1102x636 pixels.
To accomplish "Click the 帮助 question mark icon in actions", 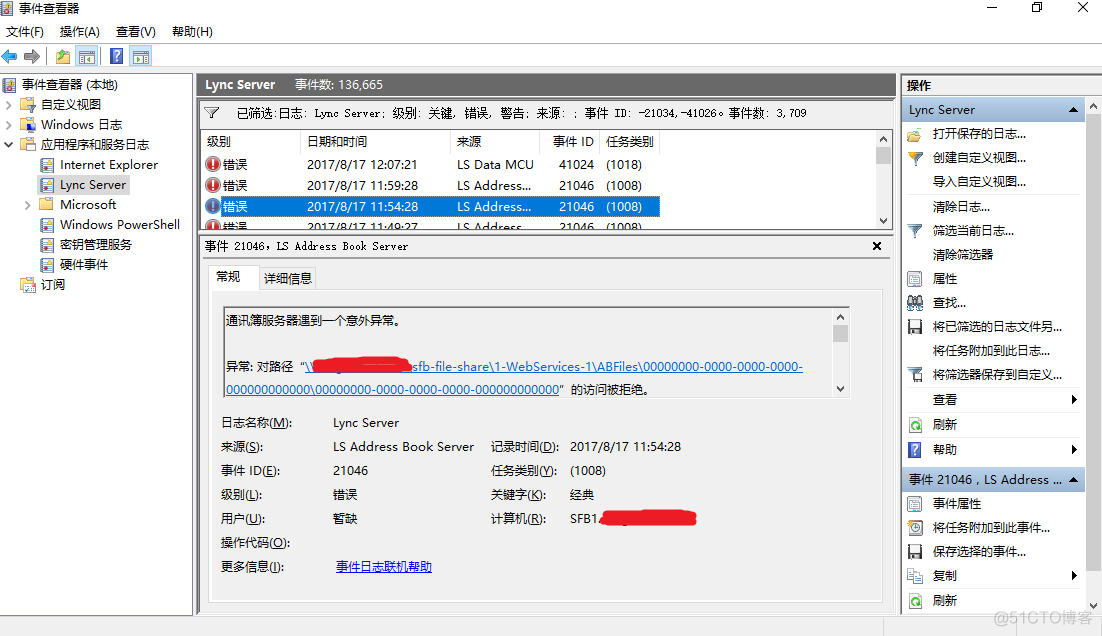I will point(914,450).
